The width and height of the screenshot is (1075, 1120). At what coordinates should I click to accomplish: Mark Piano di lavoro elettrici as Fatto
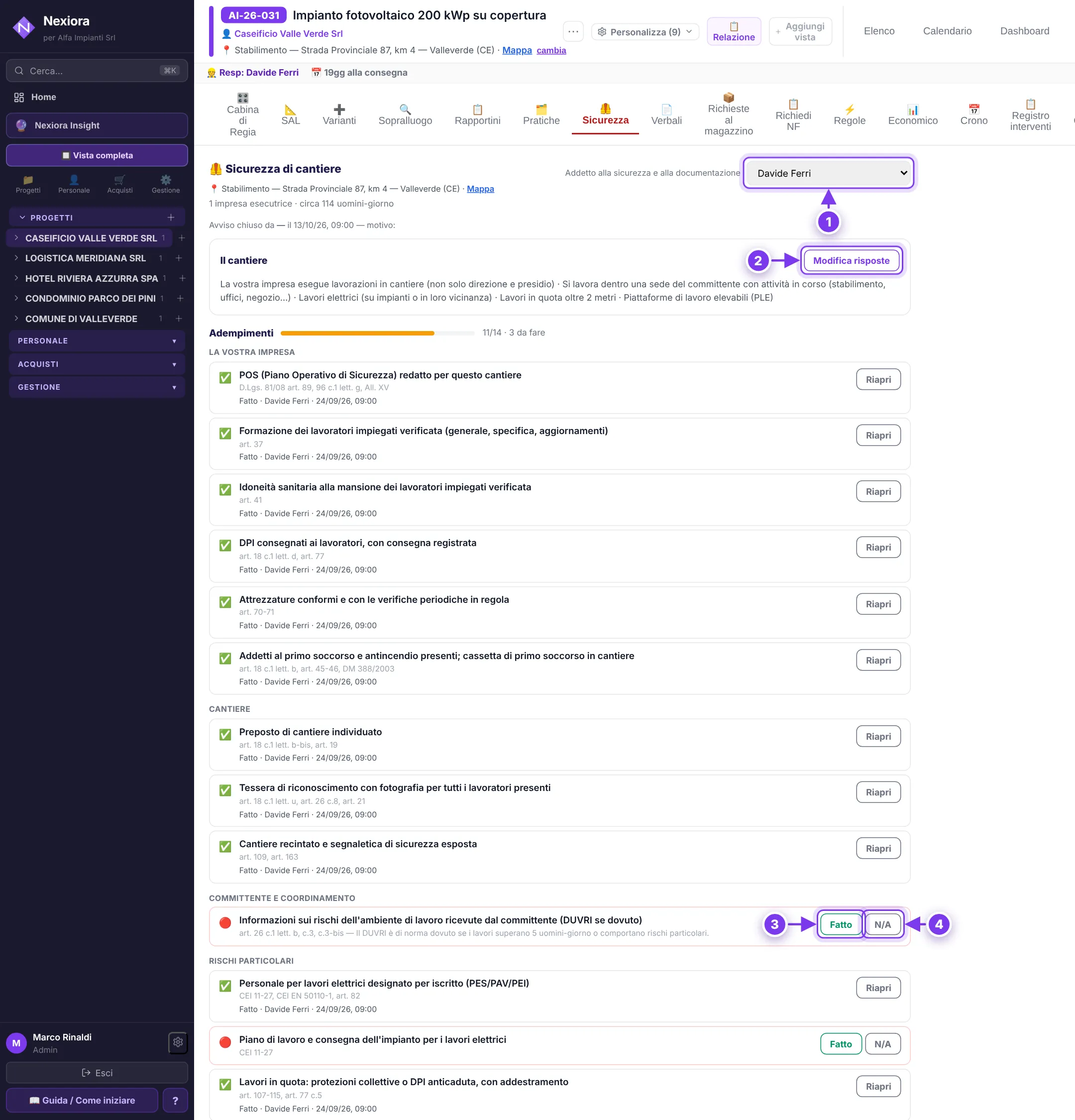click(x=840, y=1043)
